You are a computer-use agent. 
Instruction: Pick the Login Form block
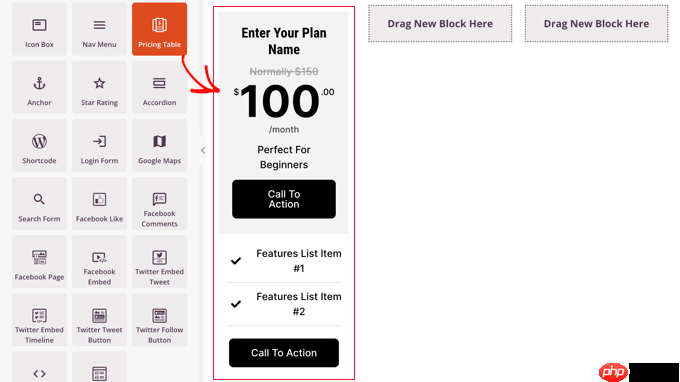[99, 145]
